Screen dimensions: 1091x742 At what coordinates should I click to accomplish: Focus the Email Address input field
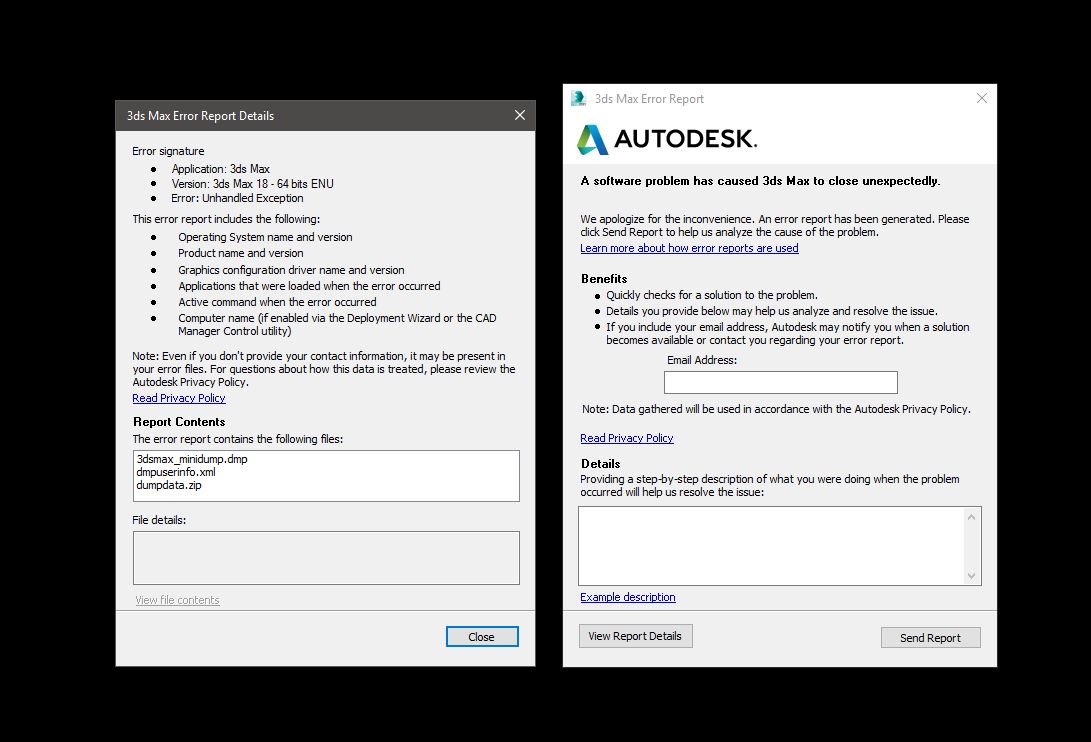(780, 382)
